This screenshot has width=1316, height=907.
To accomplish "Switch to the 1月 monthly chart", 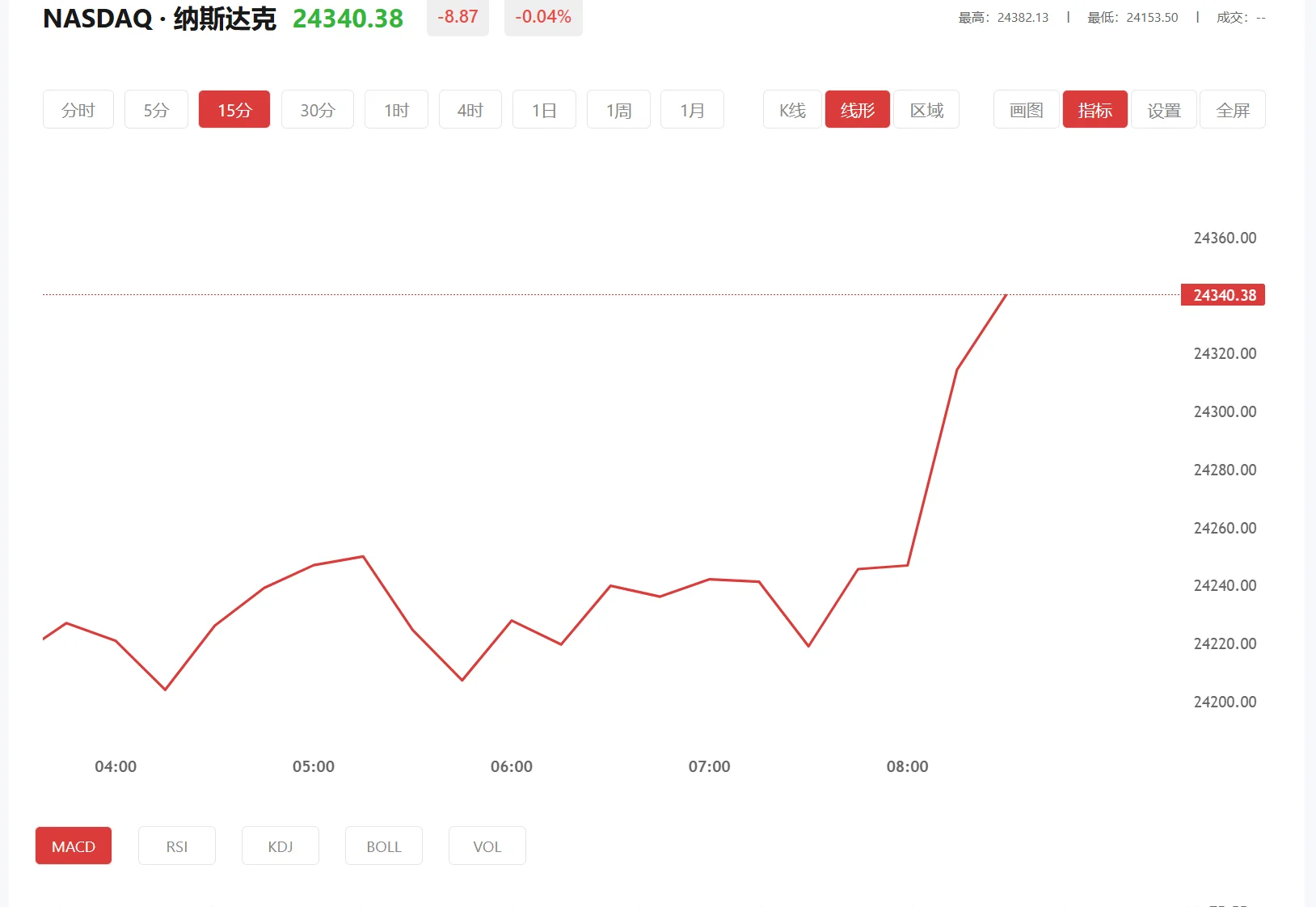I will (692, 109).
